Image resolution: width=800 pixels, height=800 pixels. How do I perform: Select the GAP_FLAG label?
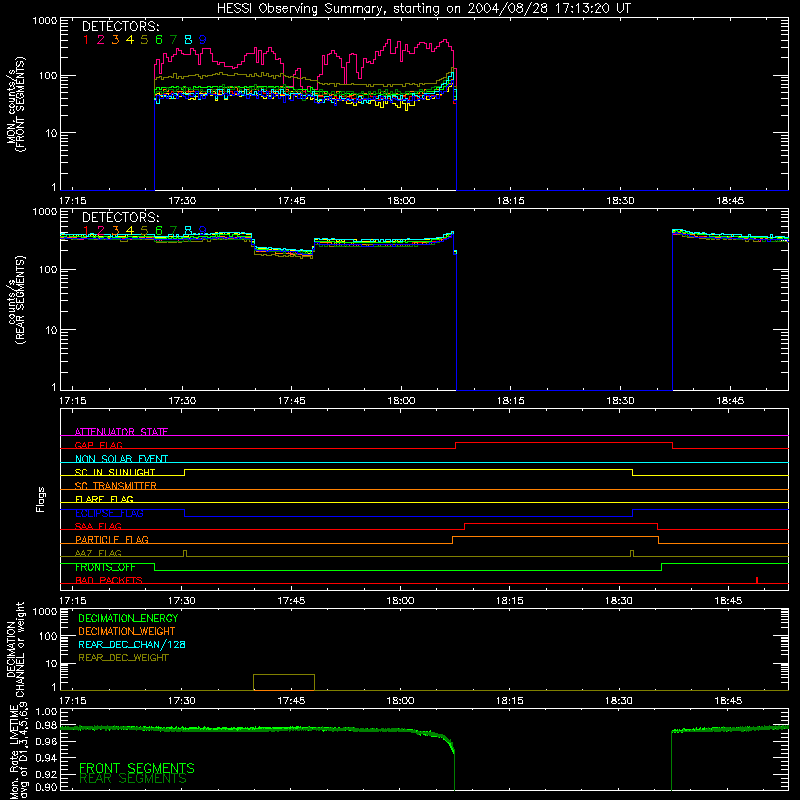tap(98, 445)
